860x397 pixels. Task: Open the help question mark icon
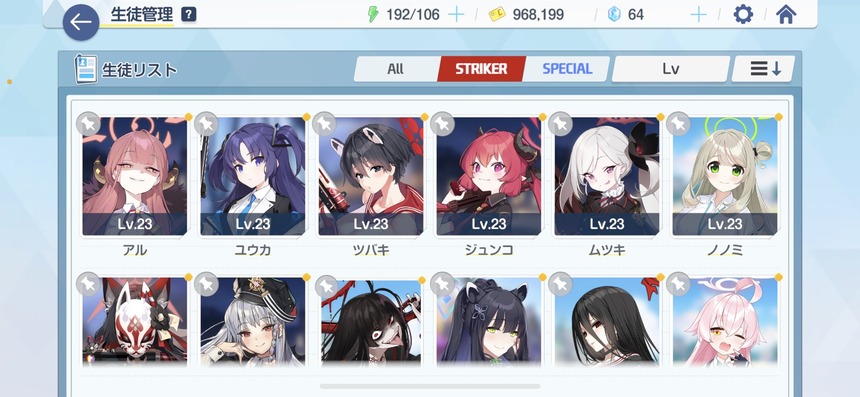pyautogui.click(x=188, y=14)
